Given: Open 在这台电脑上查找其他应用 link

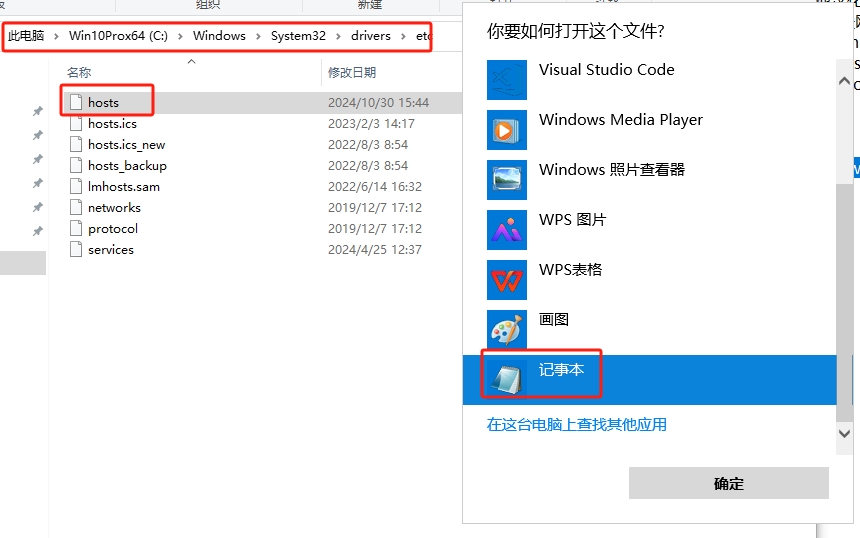Looking at the screenshot, I should pyautogui.click(x=576, y=424).
